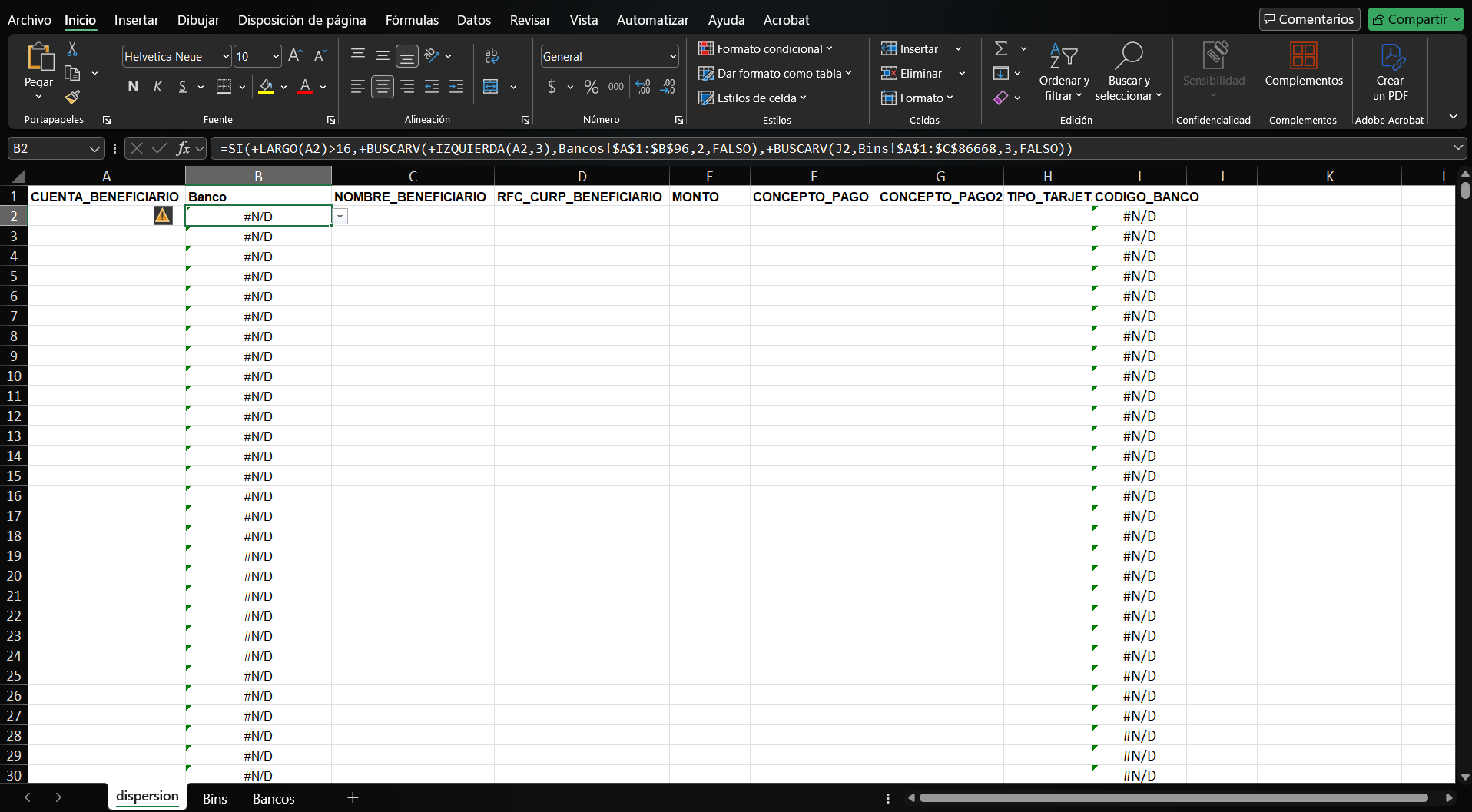
Task: Click the AutoSum sigma icon
Action: [1001, 48]
